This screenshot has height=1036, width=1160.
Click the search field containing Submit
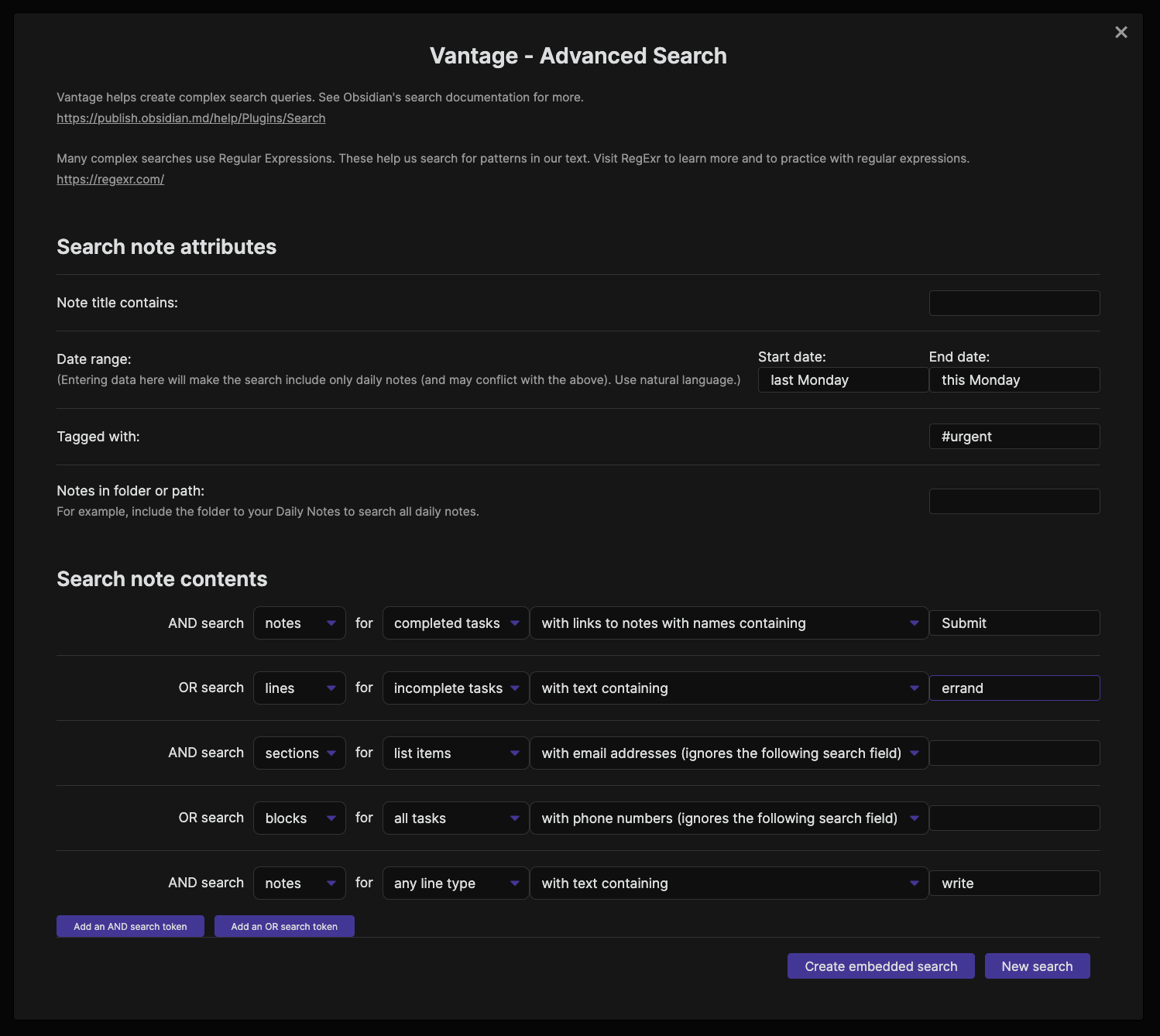pyautogui.click(x=1014, y=623)
